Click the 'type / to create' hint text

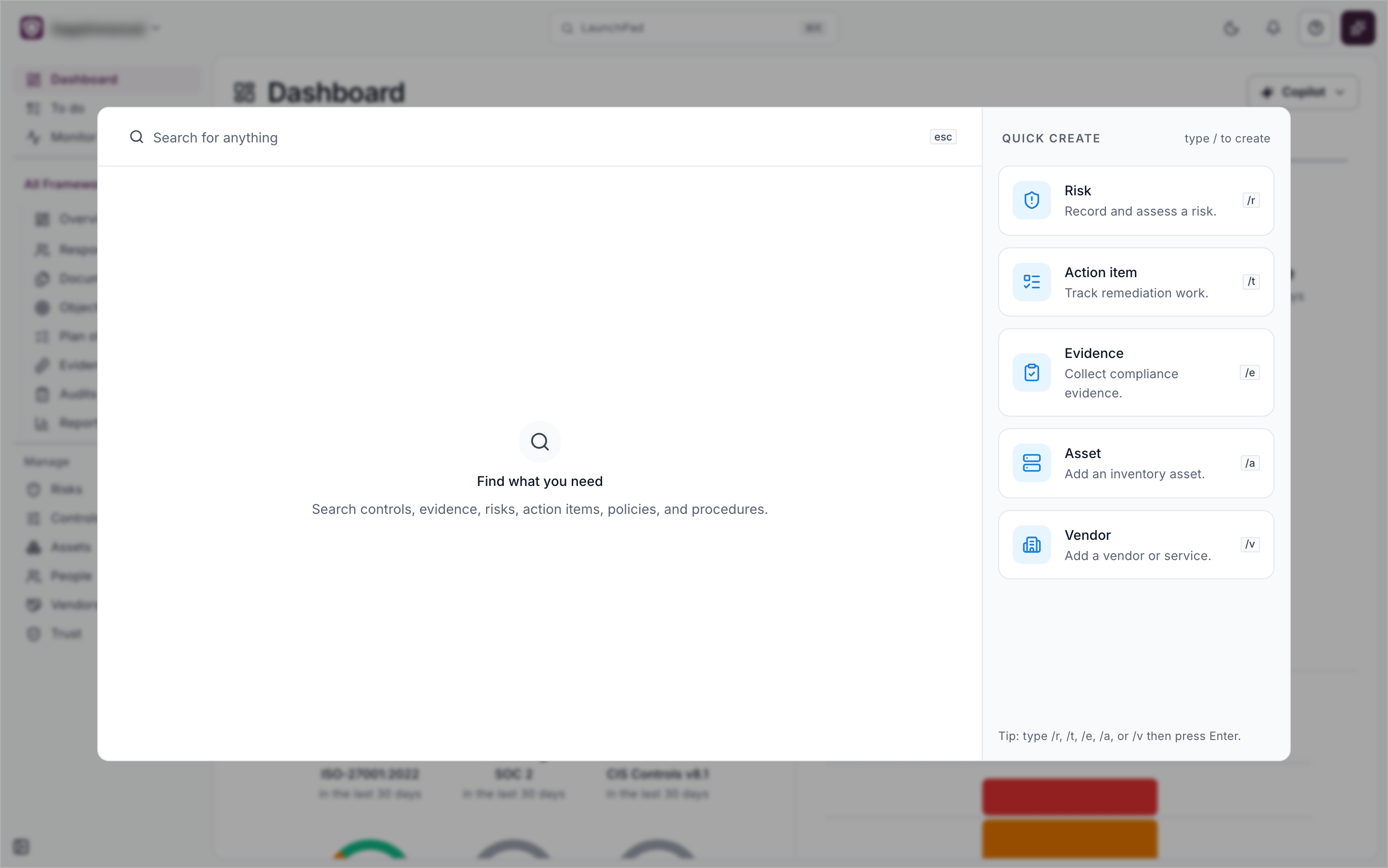coord(1227,139)
